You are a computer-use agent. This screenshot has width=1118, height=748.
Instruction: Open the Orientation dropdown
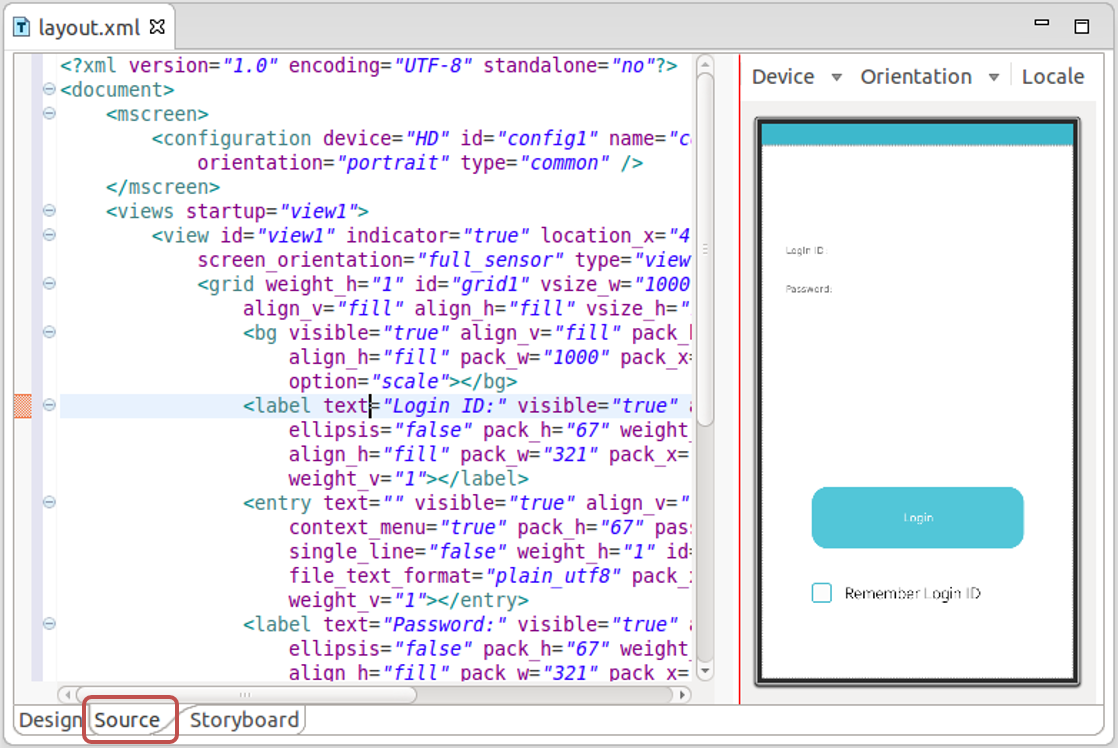[930, 77]
